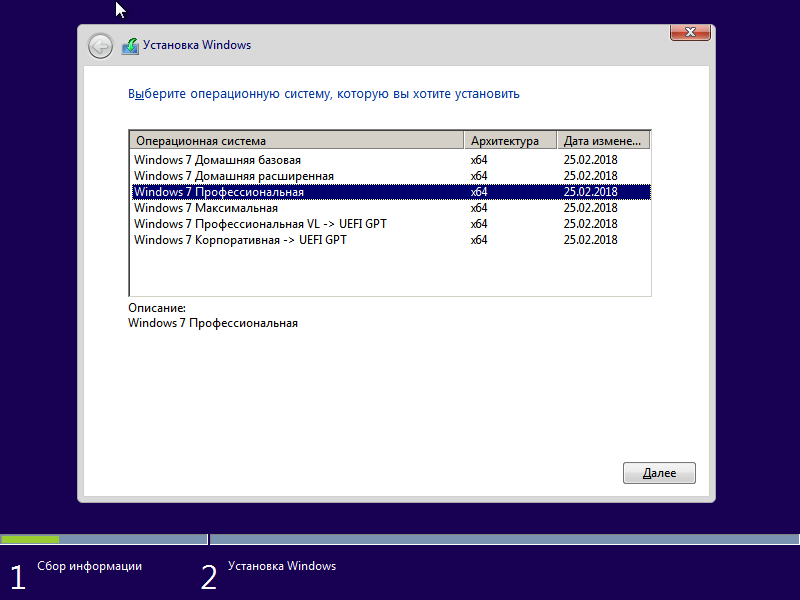Image resolution: width=800 pixels, height=600 pixels.
Task: Click x64 in the Корпоративная row
Action: [479, 240]
